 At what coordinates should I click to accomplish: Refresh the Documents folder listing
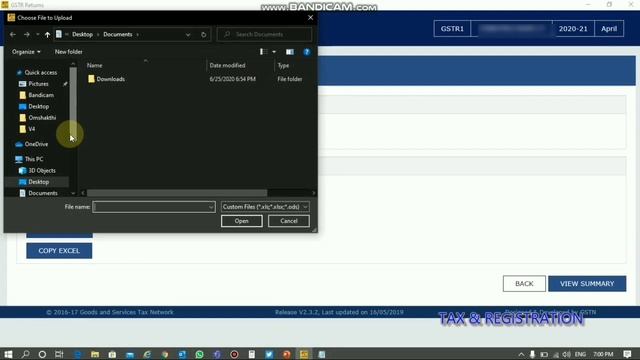[203, 35]
